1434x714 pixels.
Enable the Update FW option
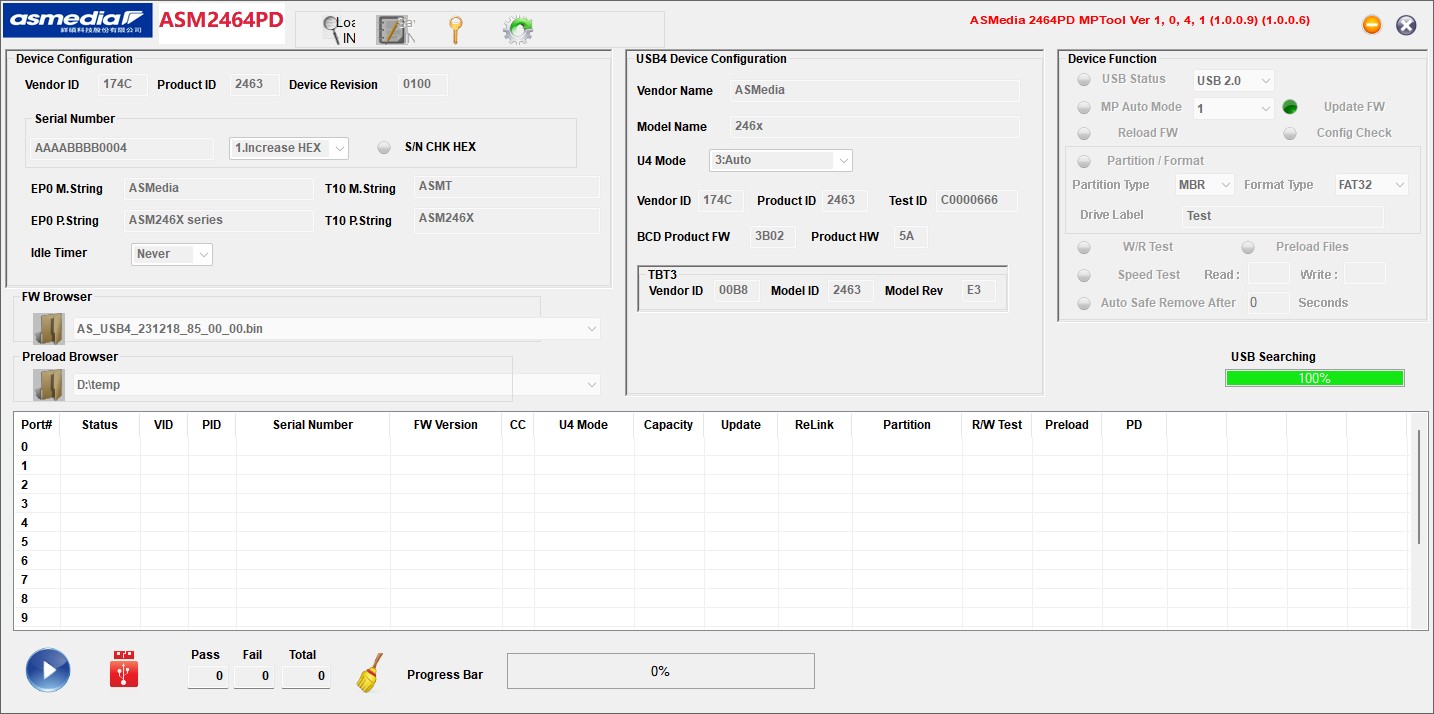pyautogui.click(x=1290, y=107)
